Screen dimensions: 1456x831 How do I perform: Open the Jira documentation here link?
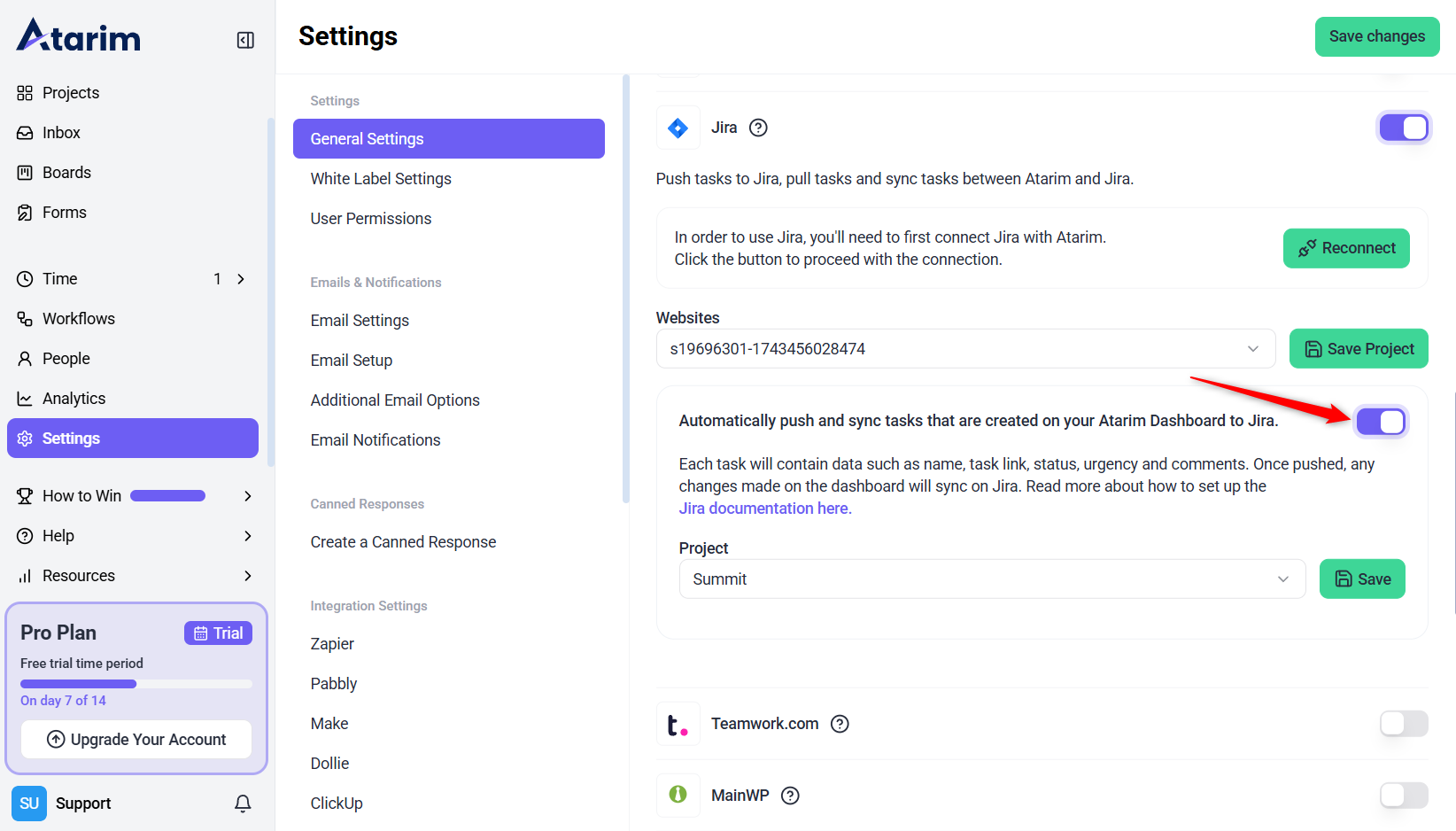pos(764,509)
